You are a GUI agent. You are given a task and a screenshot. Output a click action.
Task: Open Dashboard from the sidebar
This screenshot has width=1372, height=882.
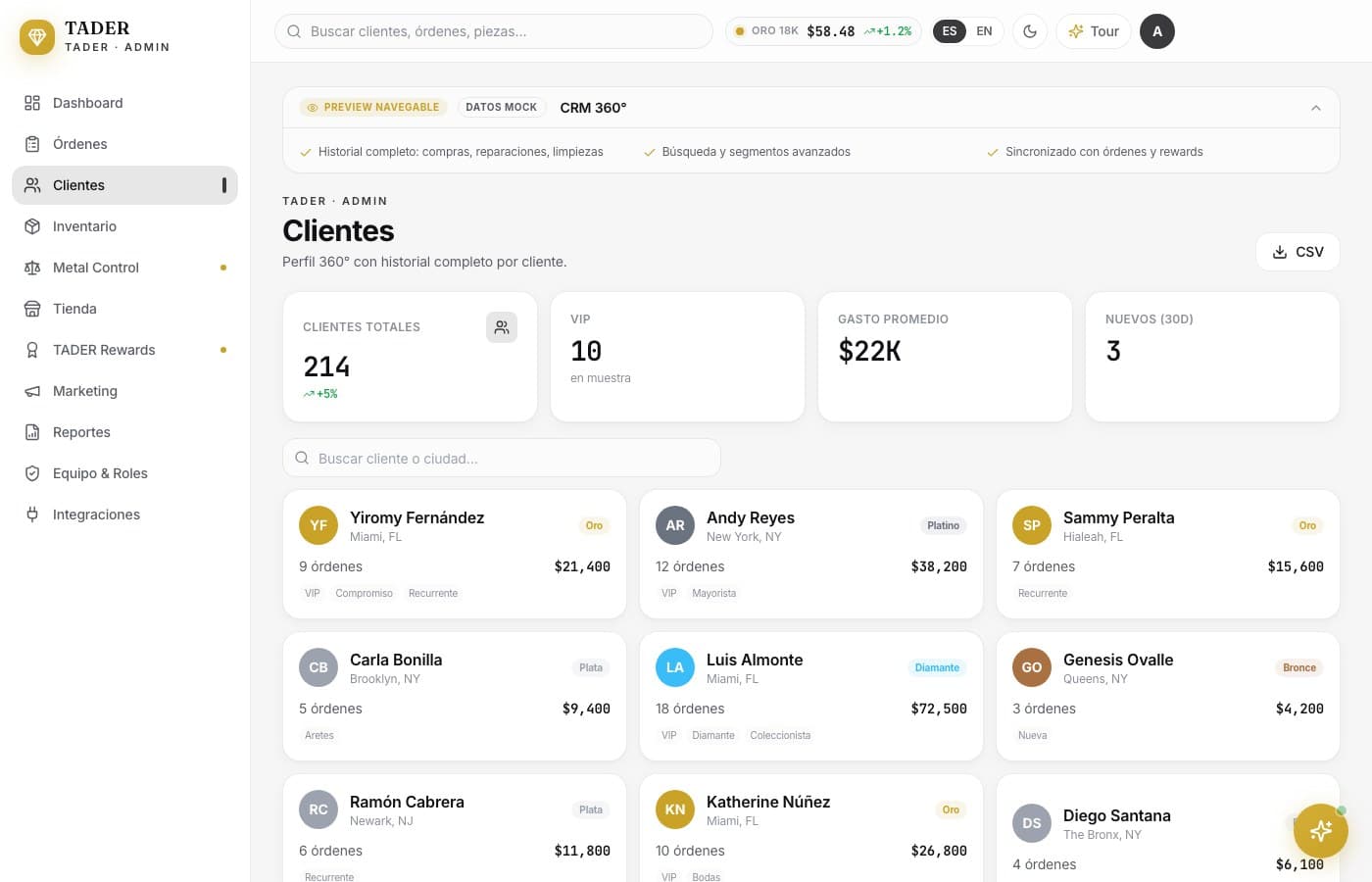pos(124,103)
